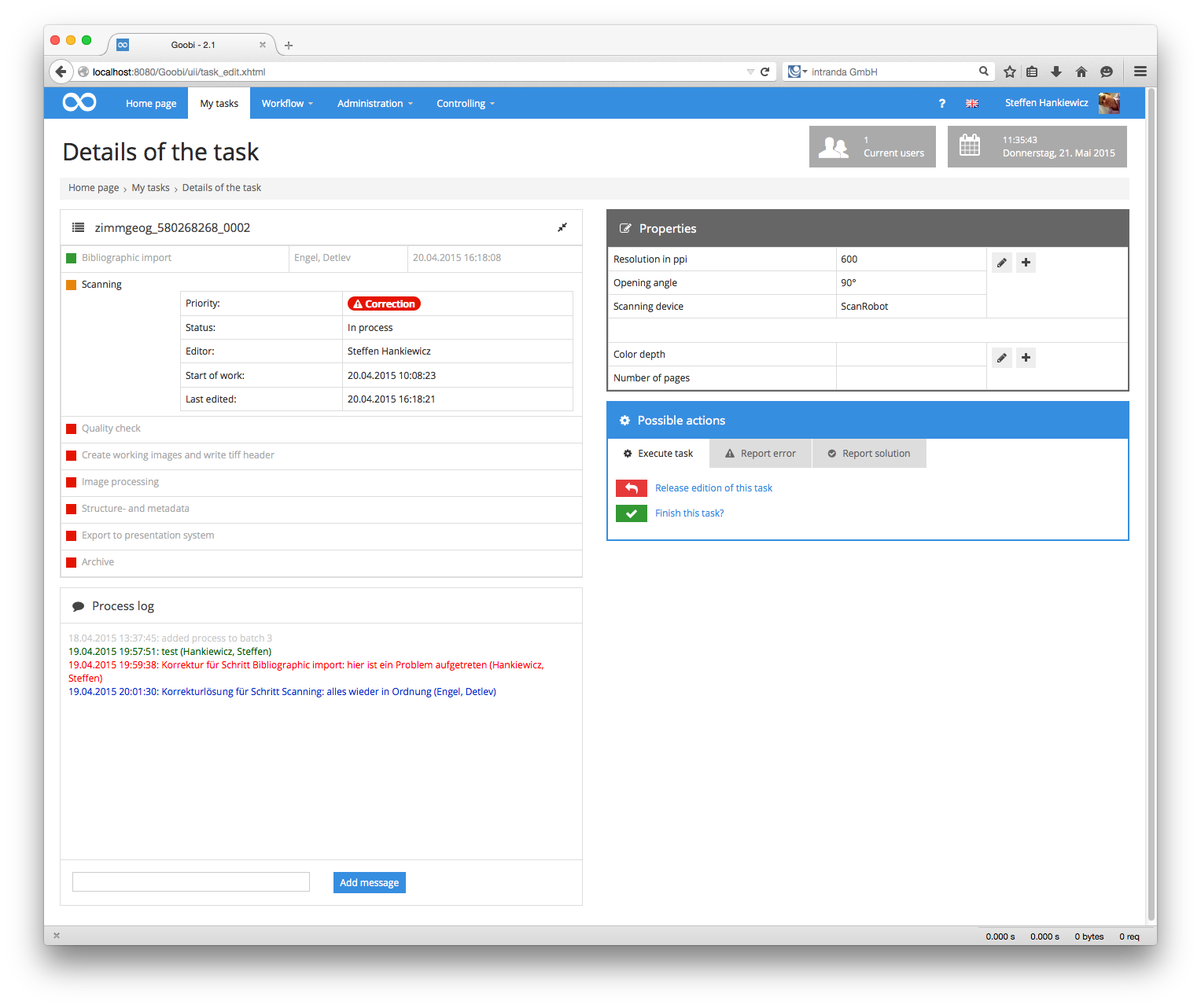Image resolution: width=1201 pixels, height=1008 pixels.
Task: Close the Goobi - 2.1 browser tab
Action: tap(263, 45)
